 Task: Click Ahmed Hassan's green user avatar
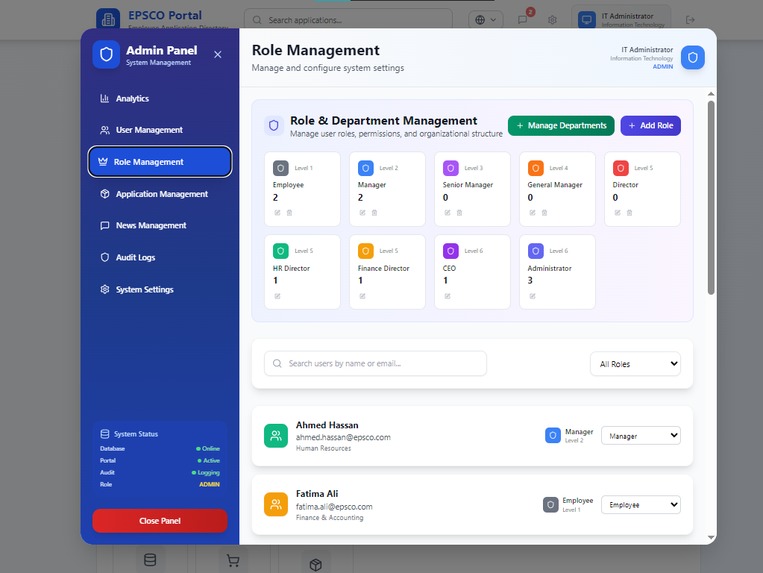coord(276,436)
